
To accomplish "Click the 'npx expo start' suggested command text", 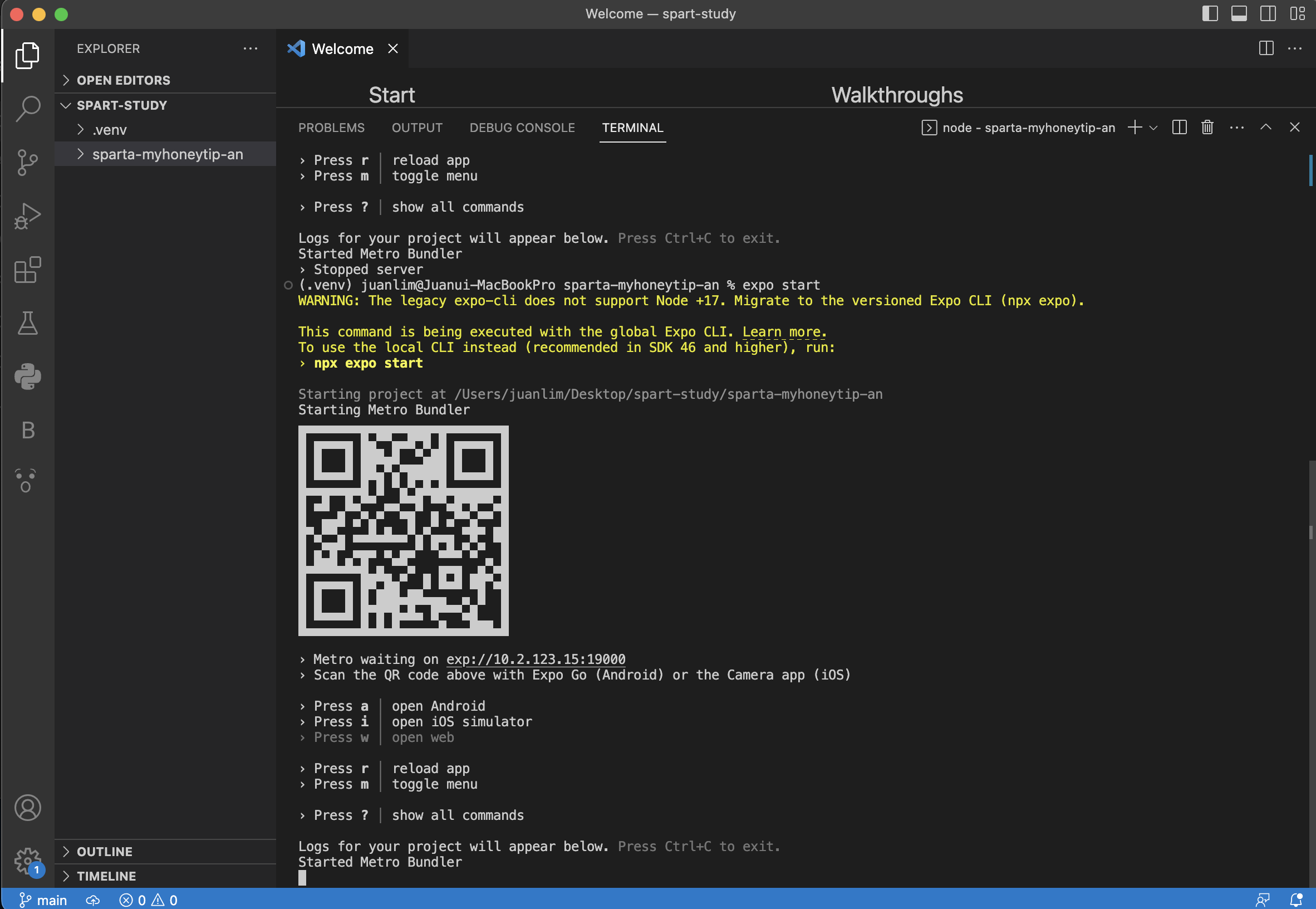I will 369,363.
